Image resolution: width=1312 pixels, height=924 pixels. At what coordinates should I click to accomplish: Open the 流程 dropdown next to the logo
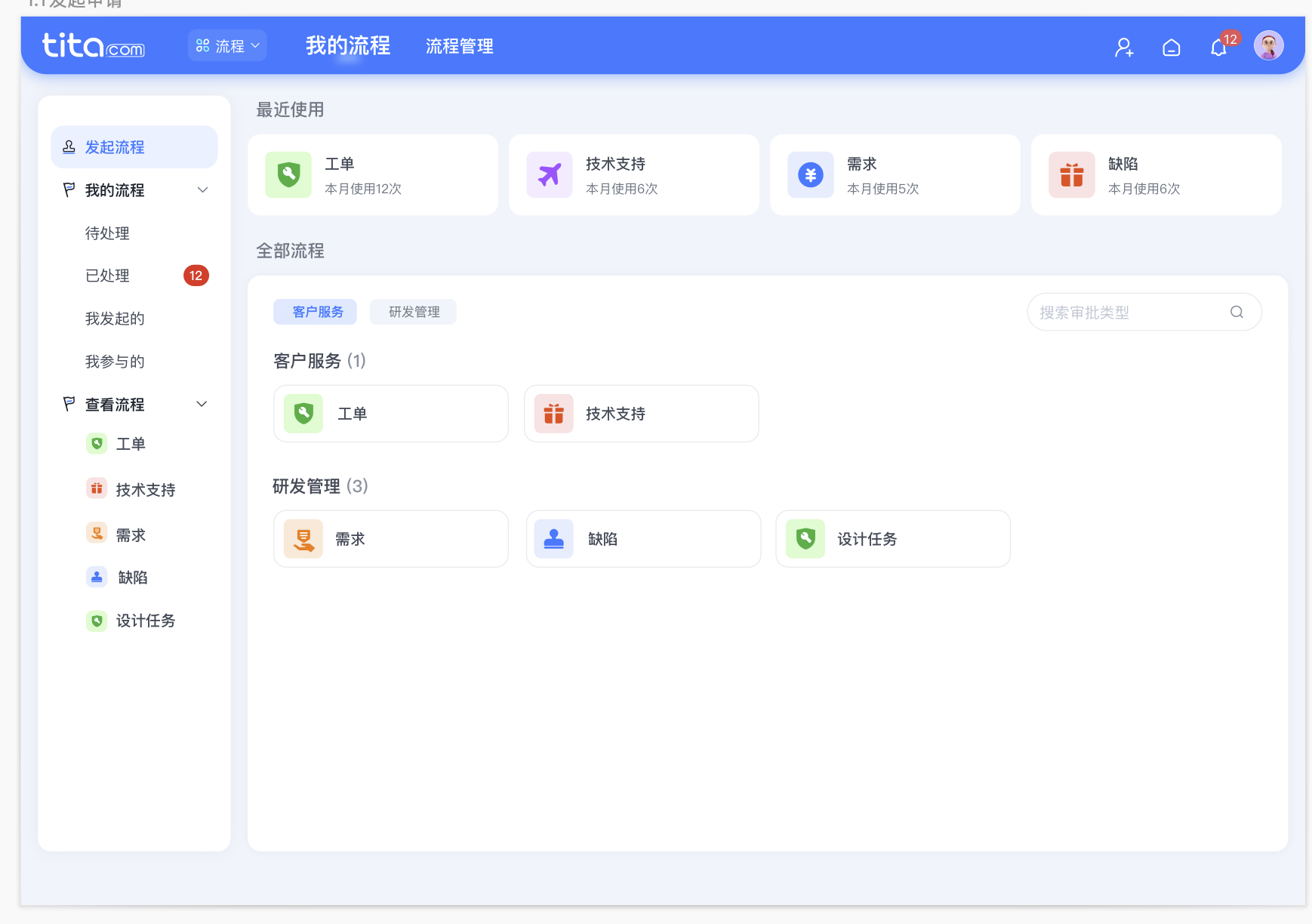[227, 45]
